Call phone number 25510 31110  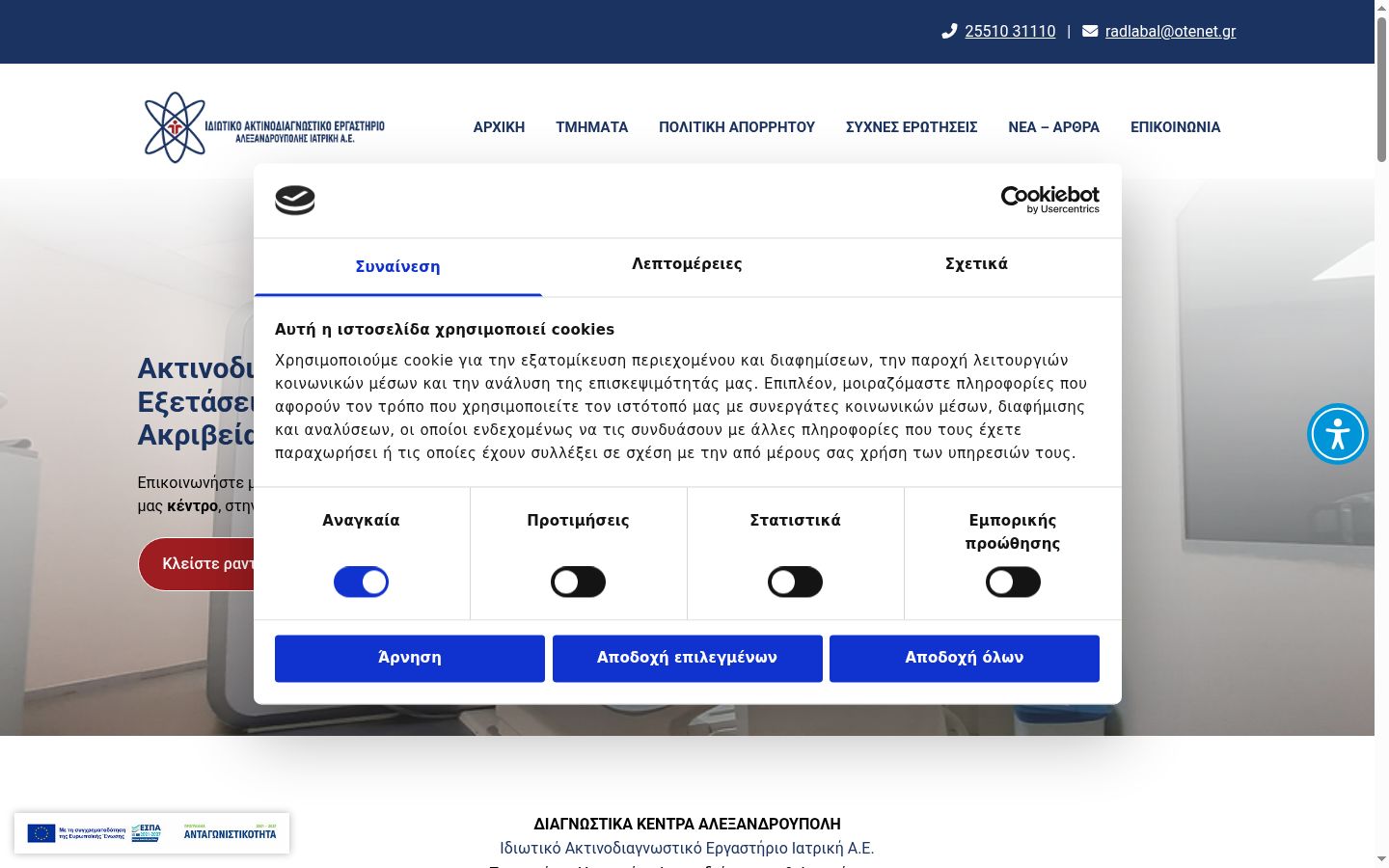pyautogui.click(x=1010, y=32)
